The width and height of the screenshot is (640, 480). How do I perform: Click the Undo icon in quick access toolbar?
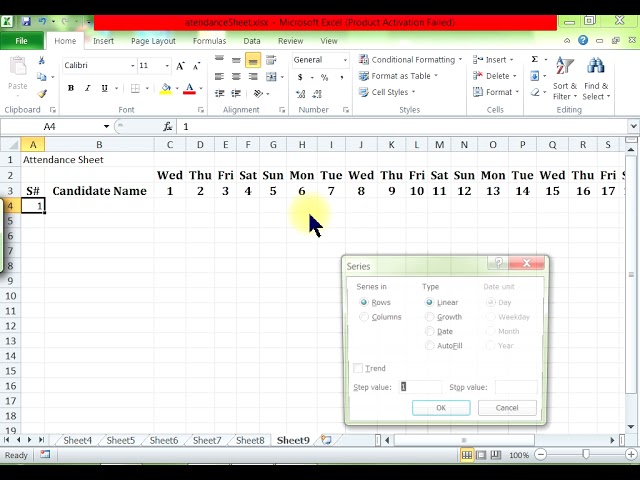(x=42, y=21)
